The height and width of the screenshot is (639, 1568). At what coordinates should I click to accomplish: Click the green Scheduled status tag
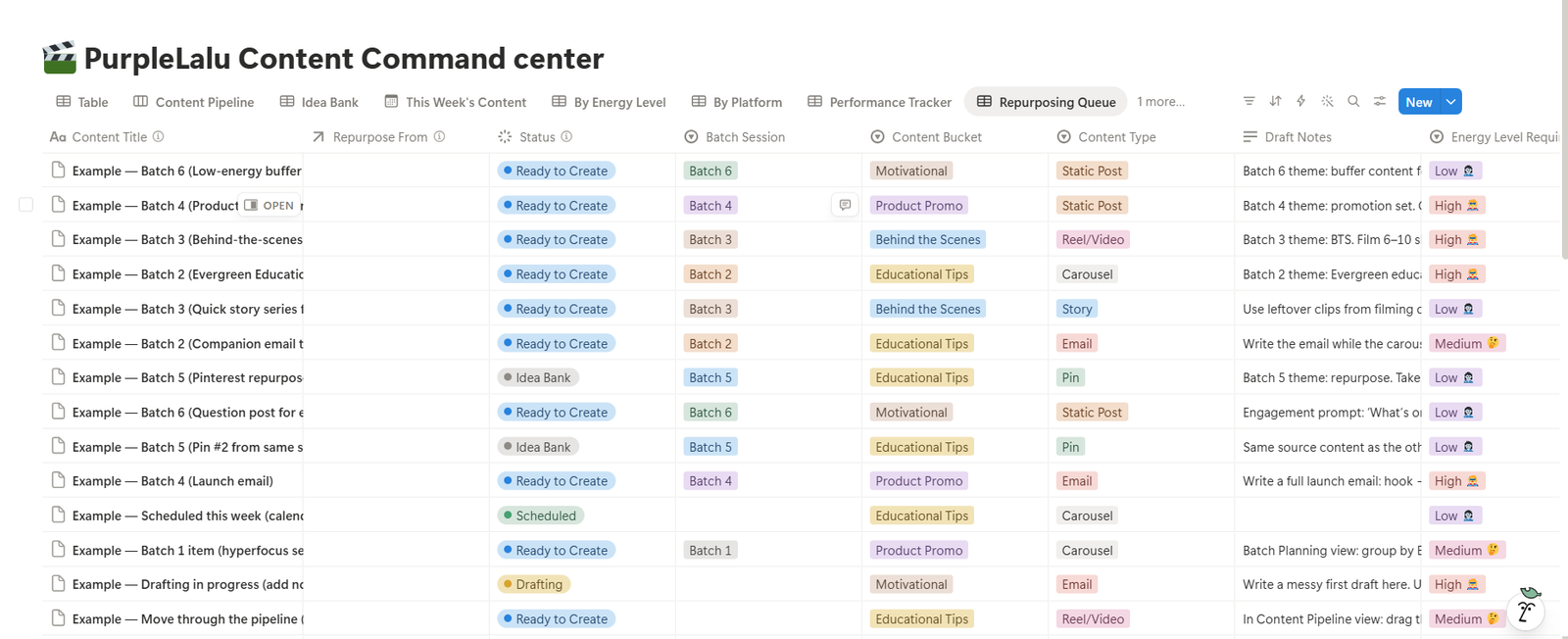(x=541, y=516)
